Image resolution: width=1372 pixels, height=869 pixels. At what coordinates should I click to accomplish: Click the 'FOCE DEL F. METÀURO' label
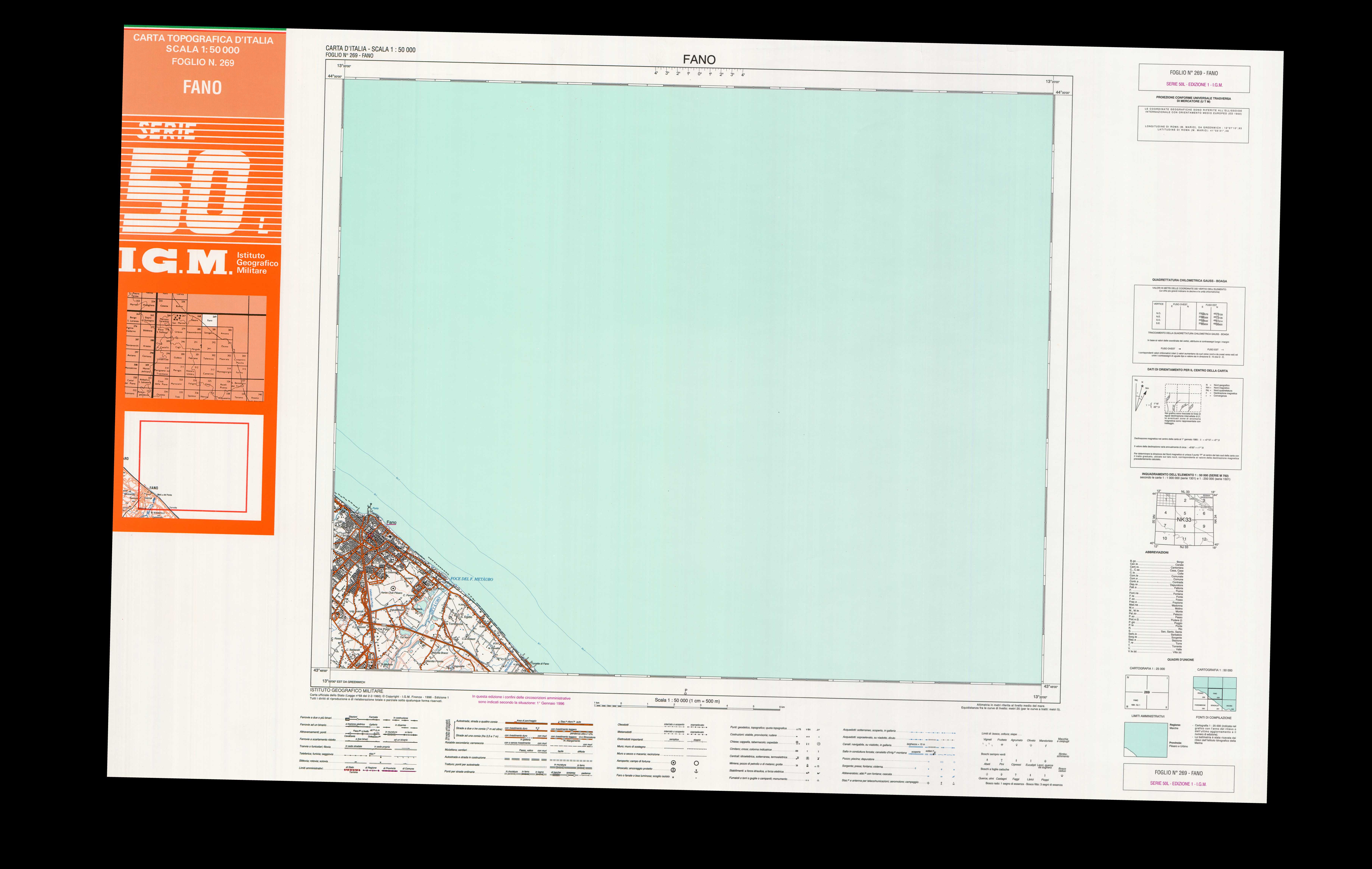click(x=472, y=579)
